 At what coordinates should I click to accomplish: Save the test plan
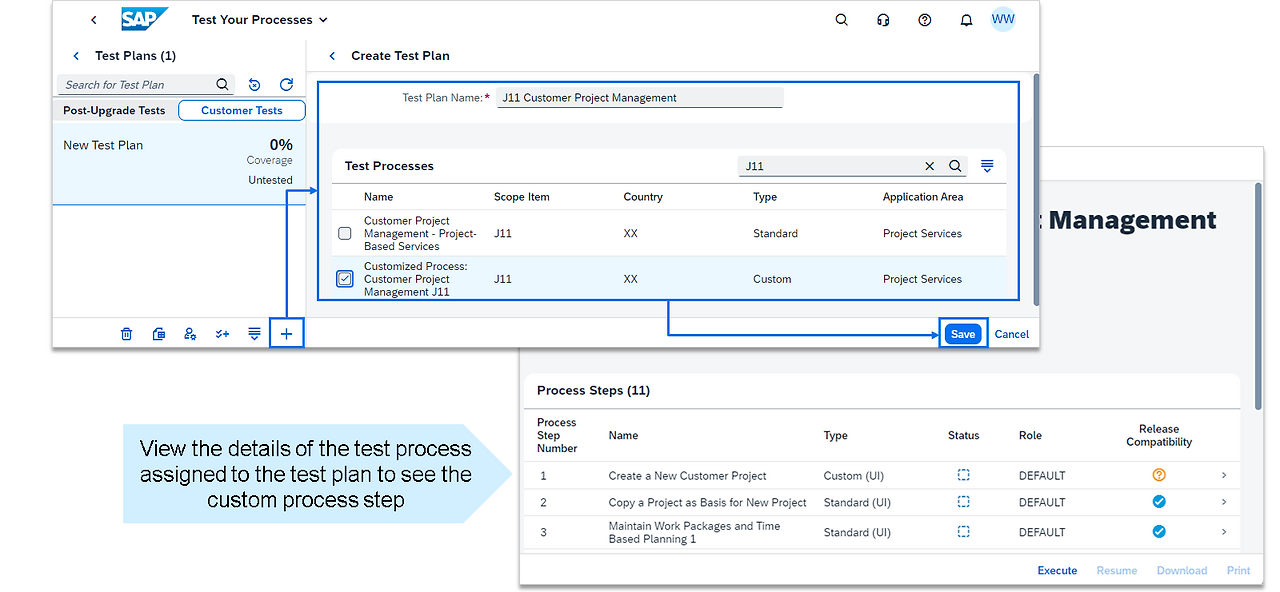pyautogui.click(x=963, y=334)
